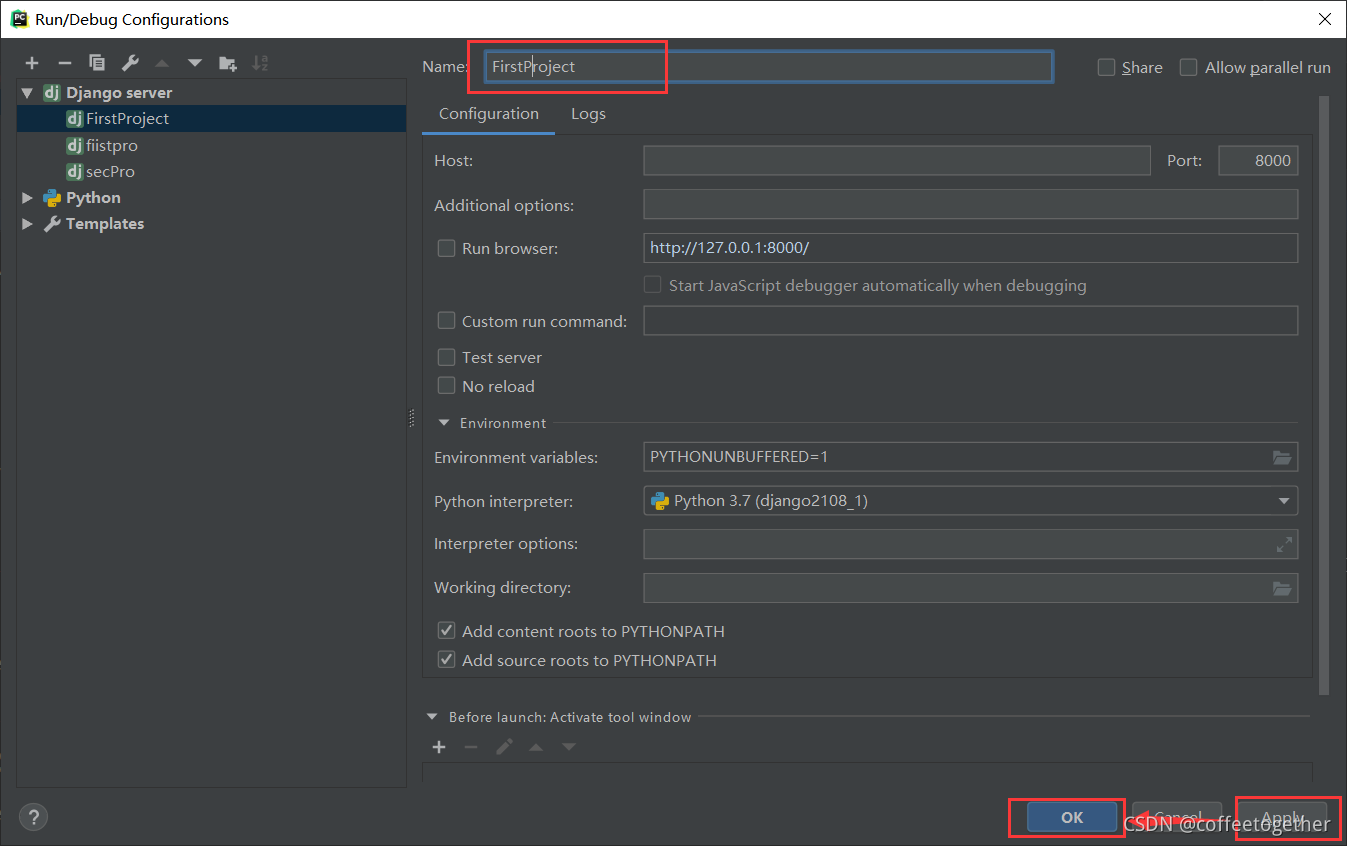The image size is (1347, 846).
Task: Click the Add New Configuration plus icon
Action: point(32,63)
